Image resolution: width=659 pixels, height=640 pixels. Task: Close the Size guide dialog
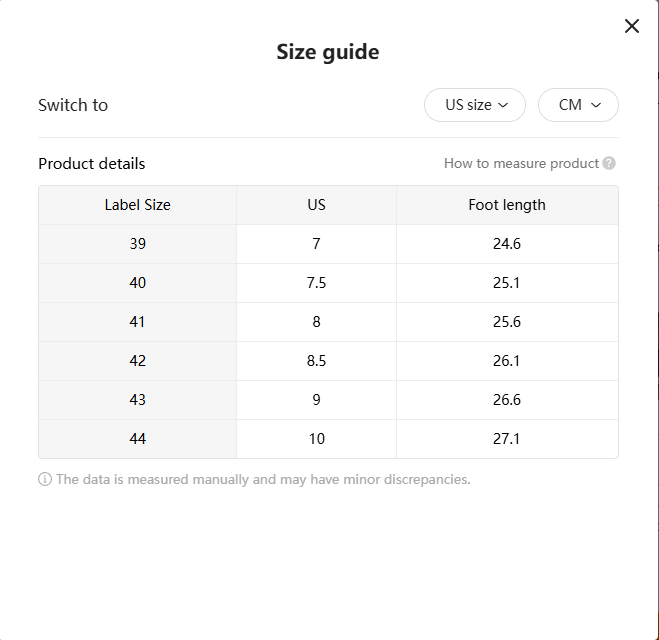point(631,26)
